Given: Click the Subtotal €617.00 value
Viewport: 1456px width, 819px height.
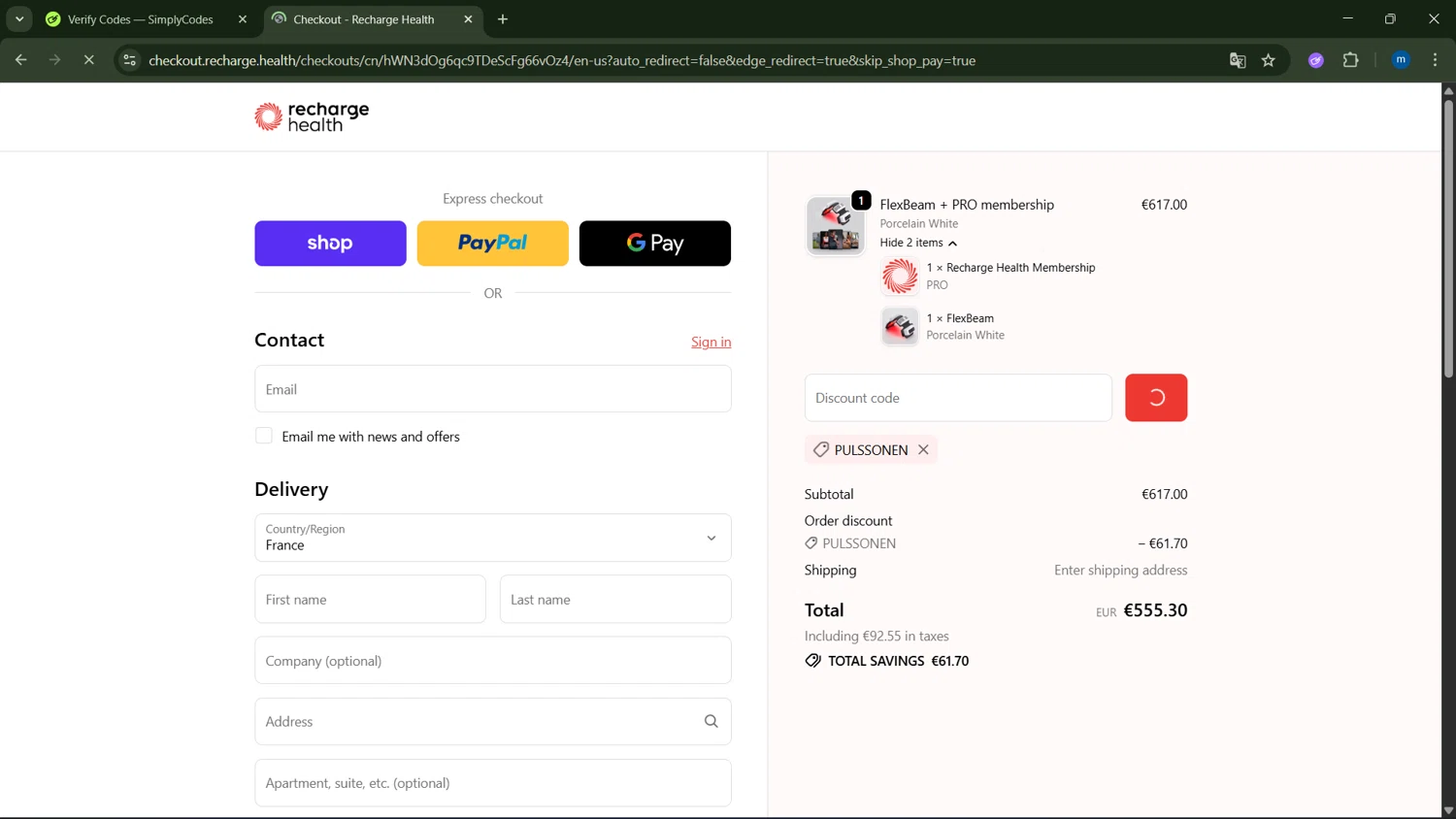Looking at the screenshot, I should (1164, 494).
